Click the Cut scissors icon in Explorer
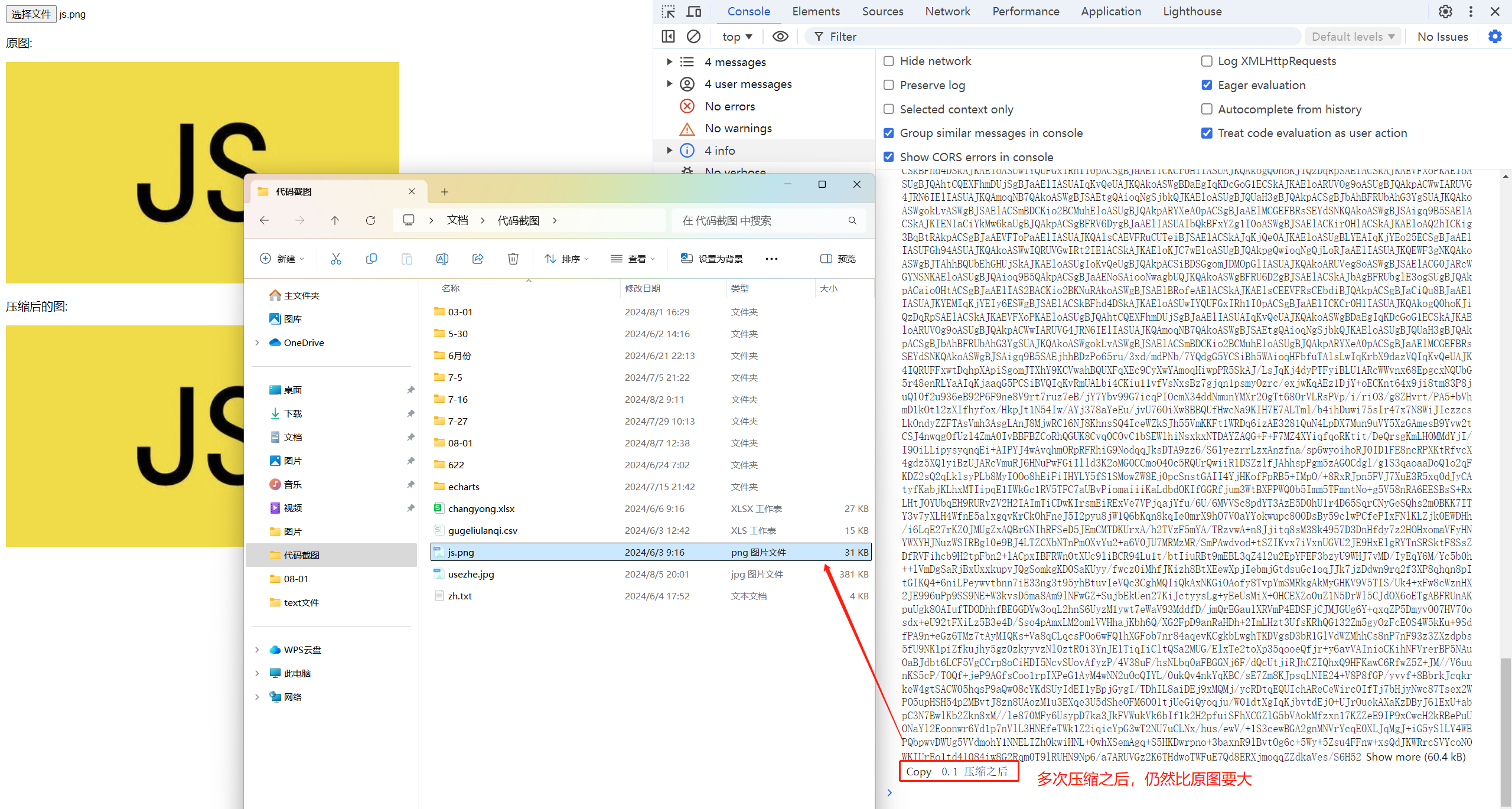This screenshot has height=809, width=1512. [x=336, y=259]
